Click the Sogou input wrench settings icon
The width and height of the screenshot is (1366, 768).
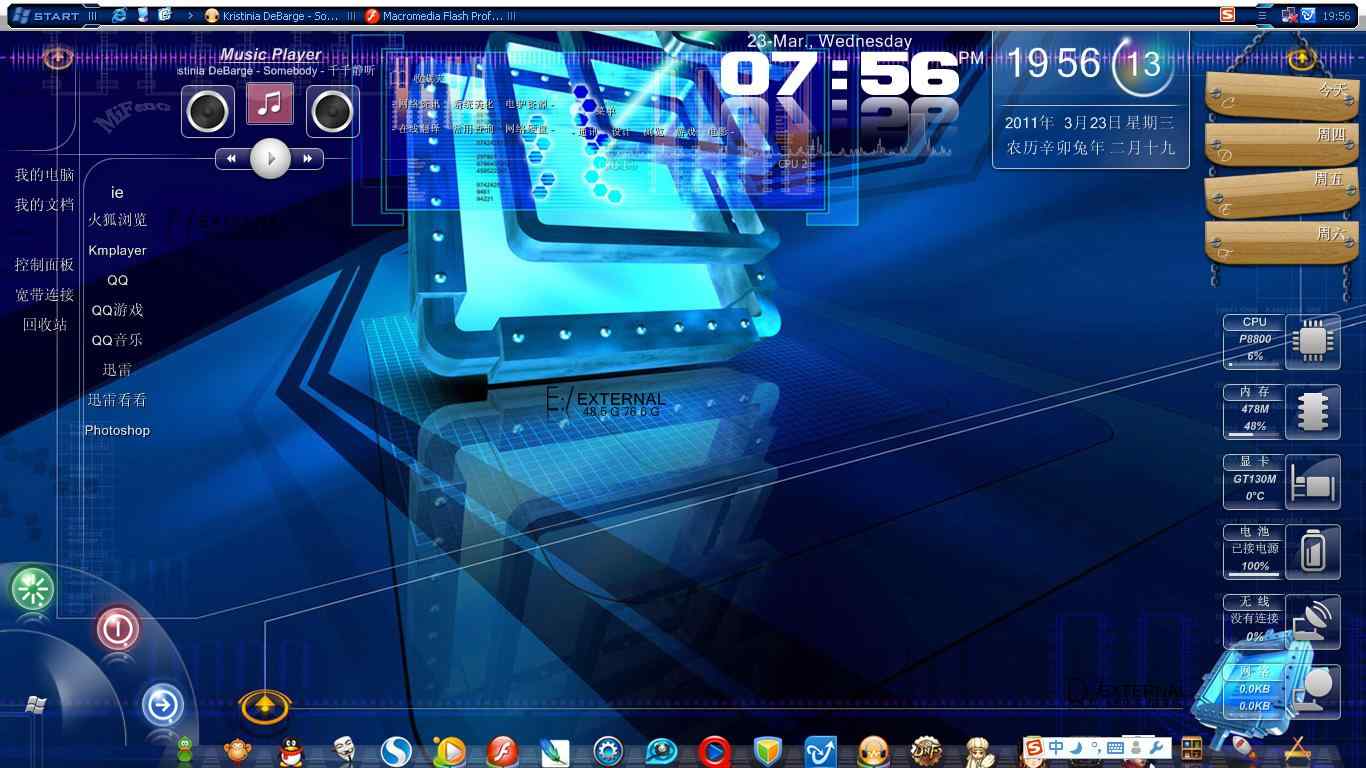coord(1157,747)
